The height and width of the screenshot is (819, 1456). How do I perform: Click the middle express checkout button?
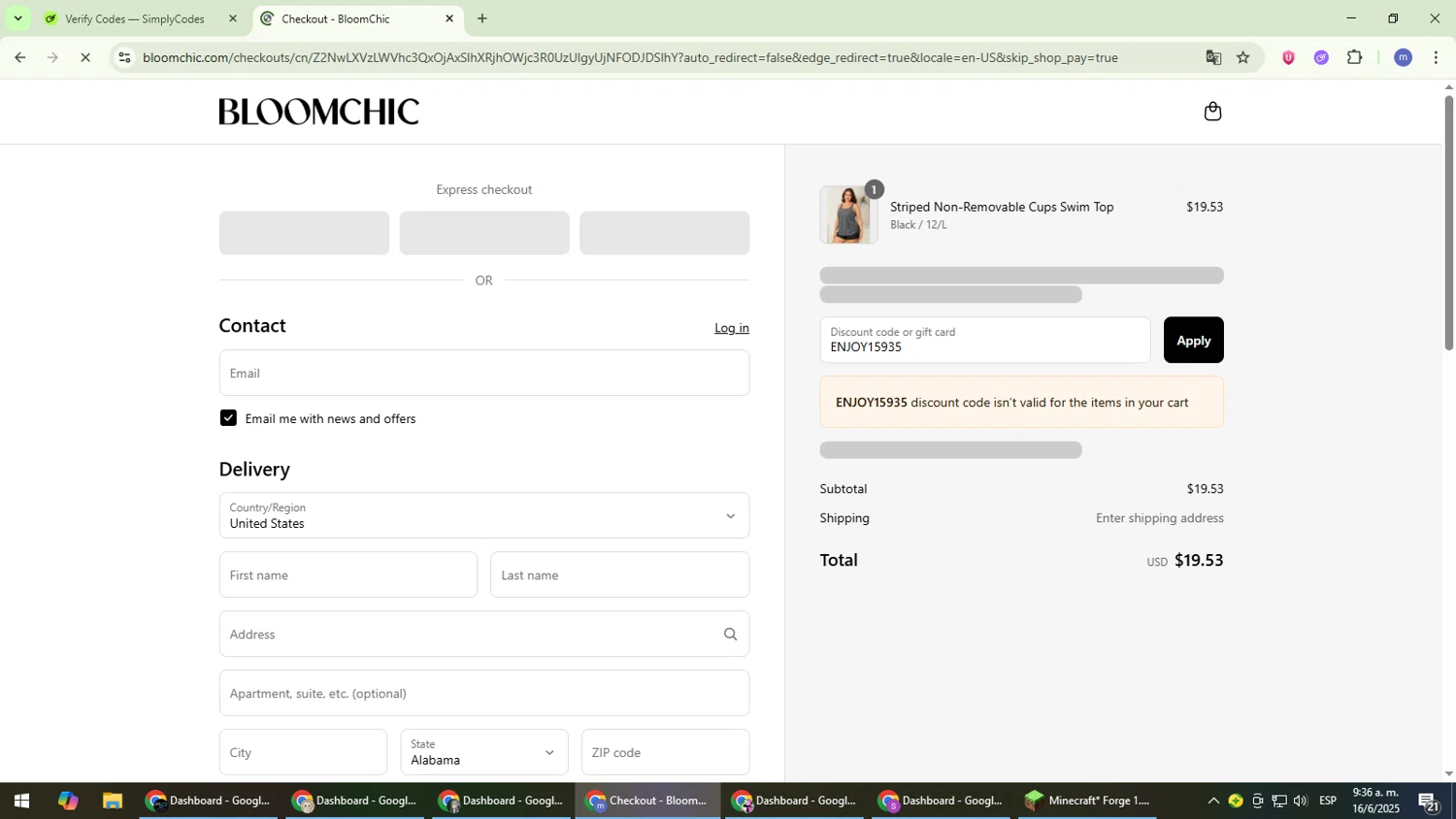484,233
